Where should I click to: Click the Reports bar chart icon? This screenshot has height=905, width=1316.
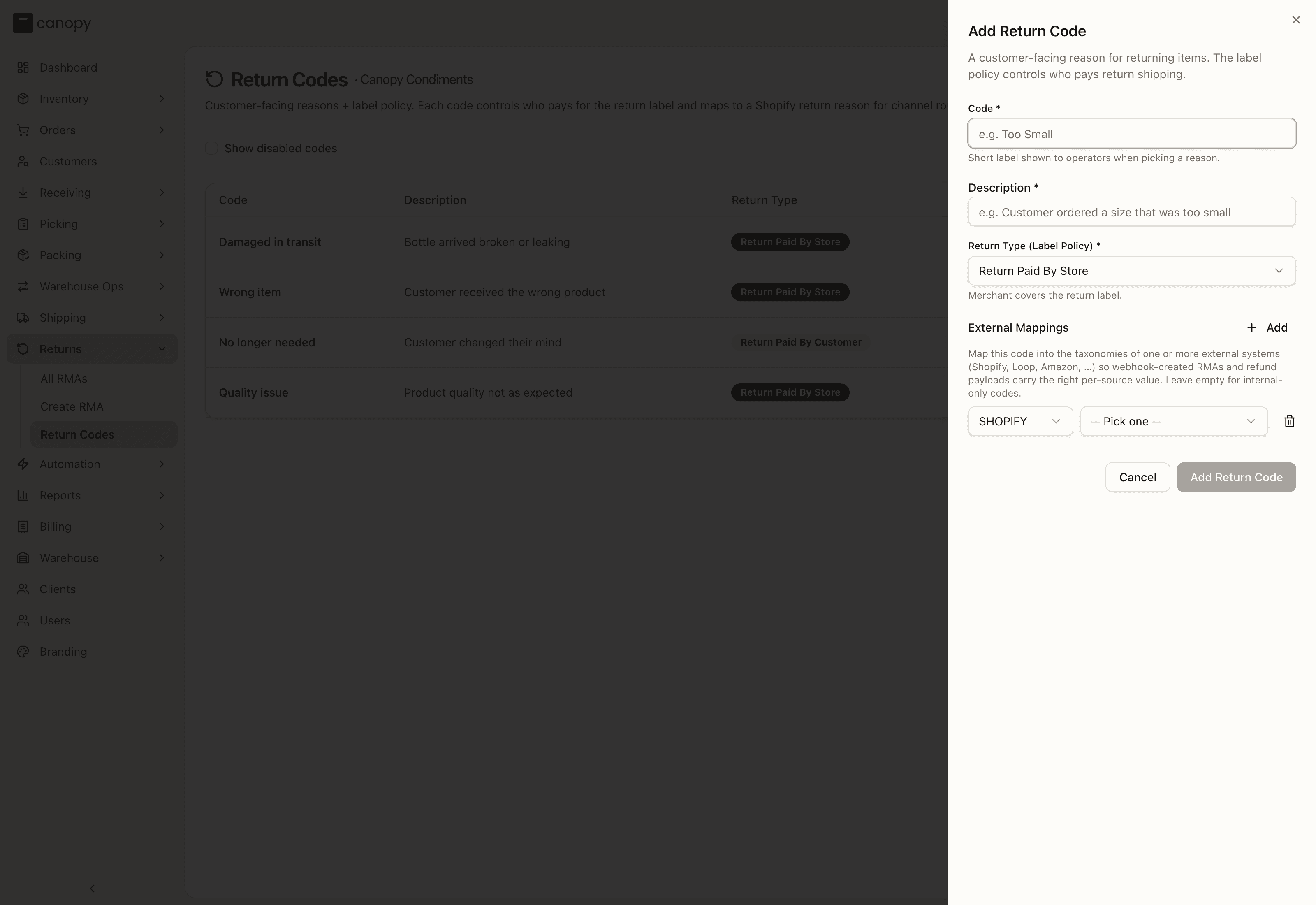(23, 496)
